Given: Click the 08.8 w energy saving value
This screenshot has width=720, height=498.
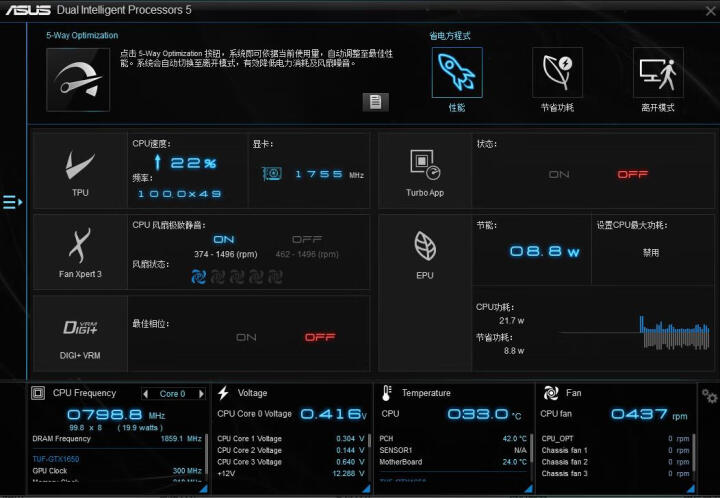Looking at the screenshot, I should [x=545, y=252].
